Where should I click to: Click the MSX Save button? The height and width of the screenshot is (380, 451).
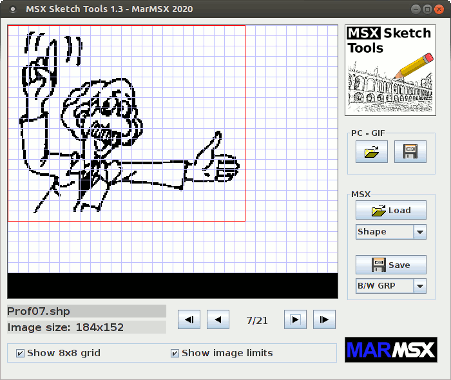(391, 265)
